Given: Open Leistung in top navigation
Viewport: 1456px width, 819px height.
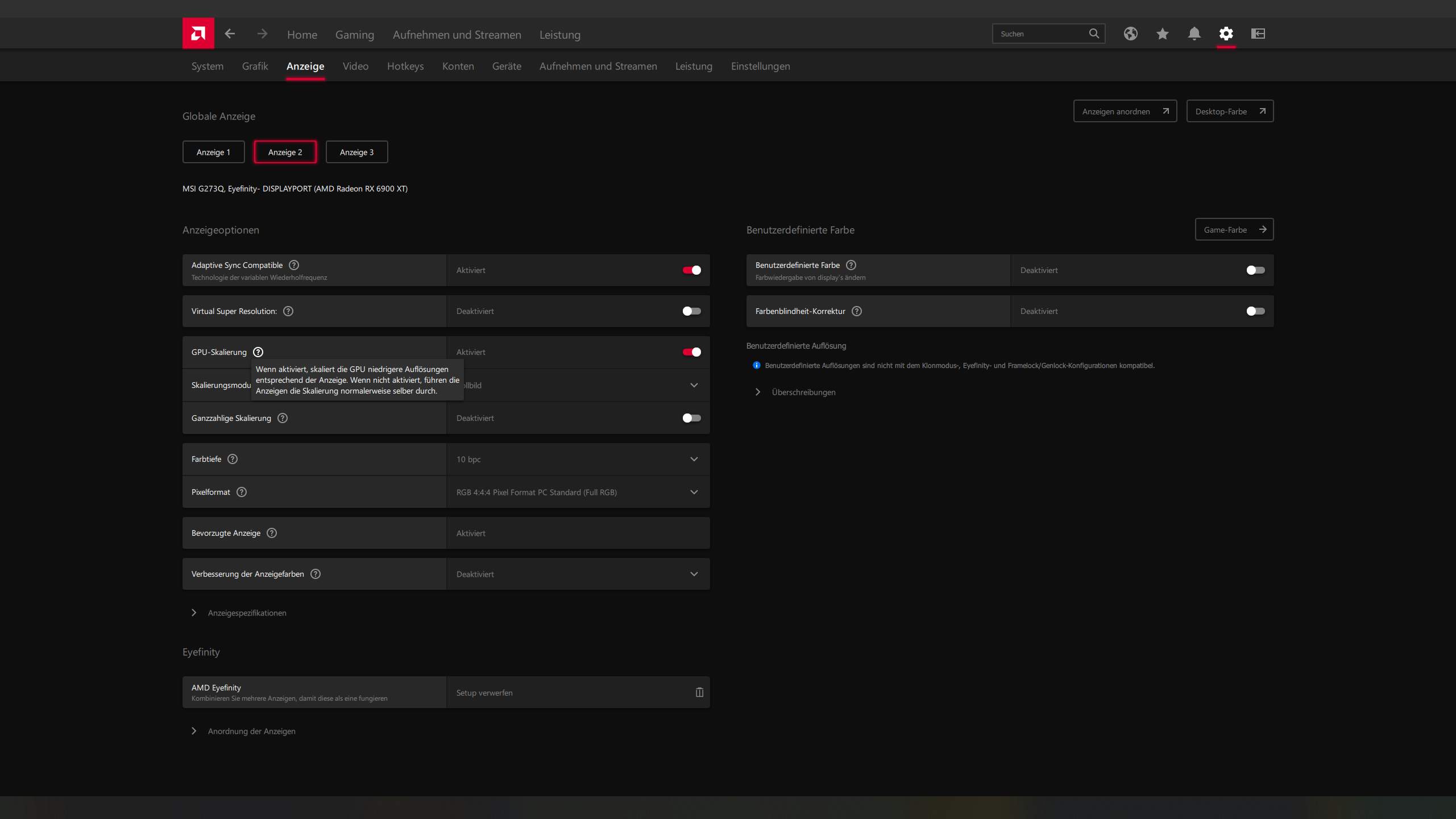Looking at the screenshot, I should [x=560, y=35].
